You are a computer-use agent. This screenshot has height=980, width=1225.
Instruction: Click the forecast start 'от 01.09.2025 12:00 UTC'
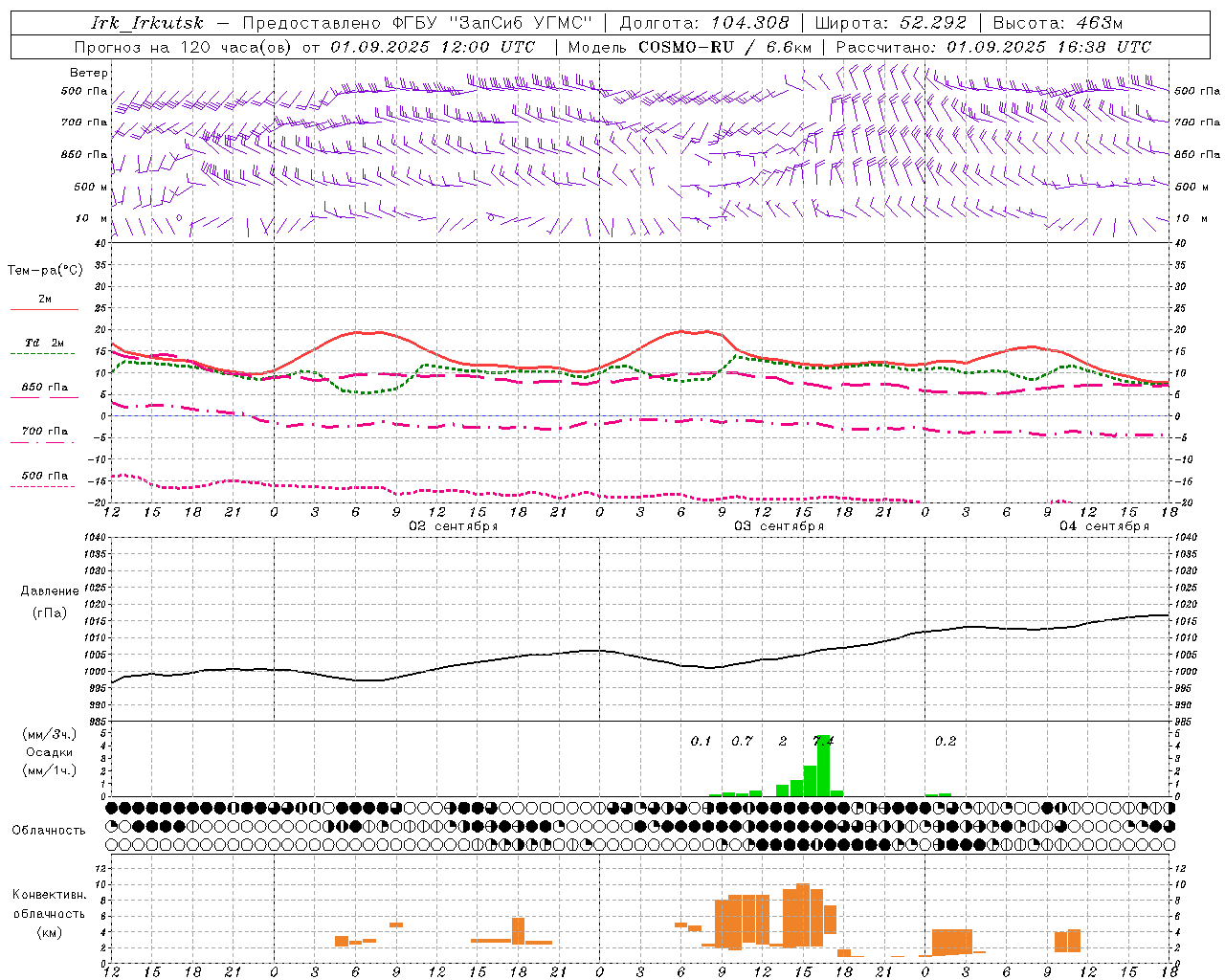[418, 47]
